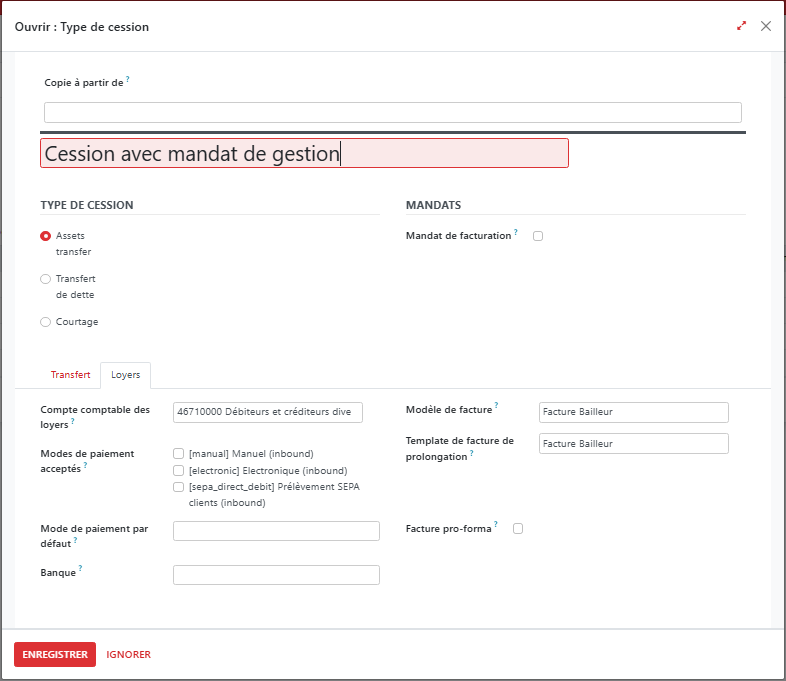Select the Assets transfer radio option
The height and width of the screenshot is (681, 786).
(46, 236)
